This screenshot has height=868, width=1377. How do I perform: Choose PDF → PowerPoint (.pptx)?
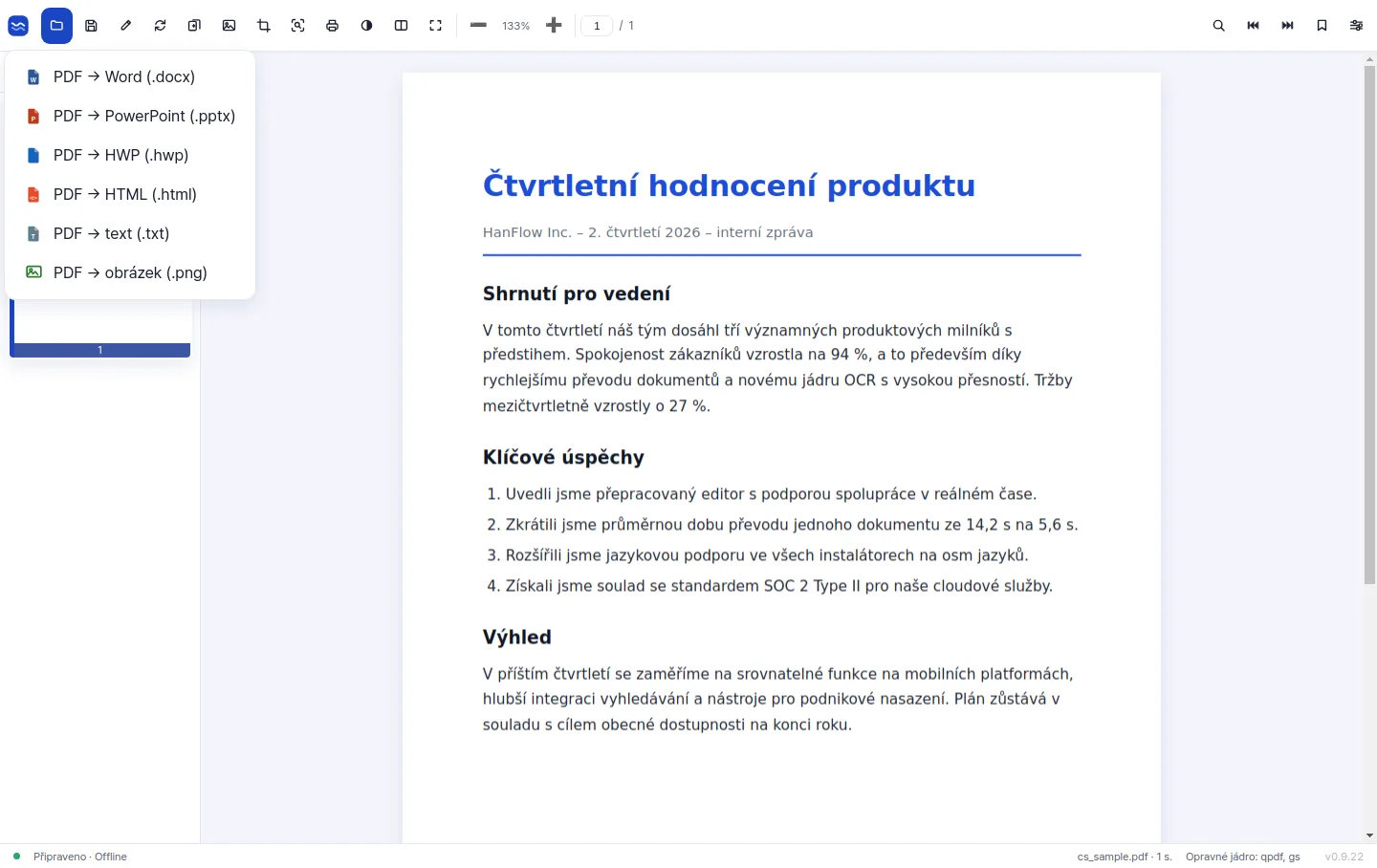point(130,116)
